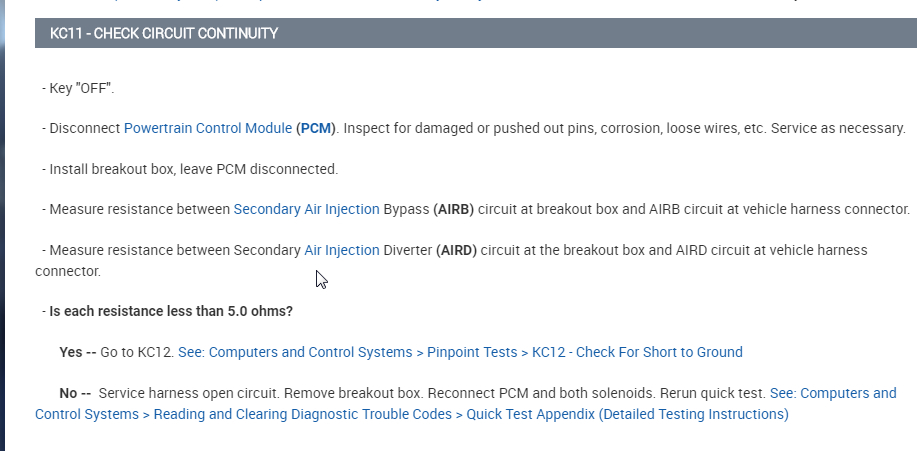
Task: Click Reading and Clearing Diagnostic Trouble Codes link
Action: [302, 414]
